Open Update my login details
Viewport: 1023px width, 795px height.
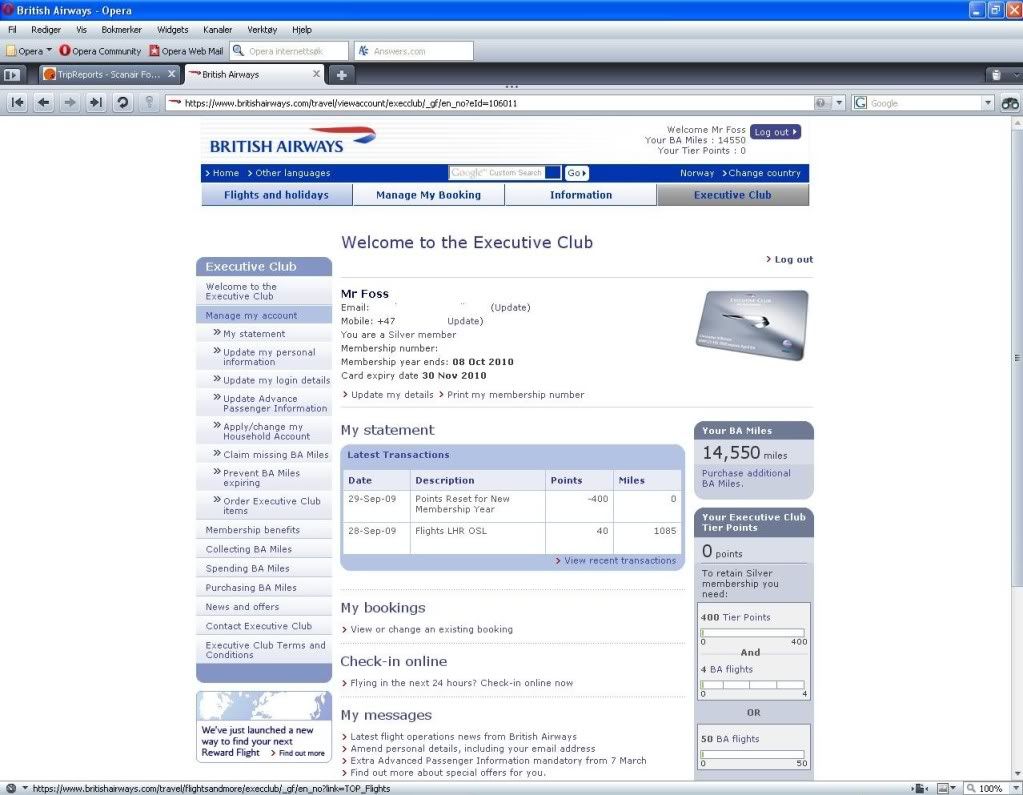(276, 380)
